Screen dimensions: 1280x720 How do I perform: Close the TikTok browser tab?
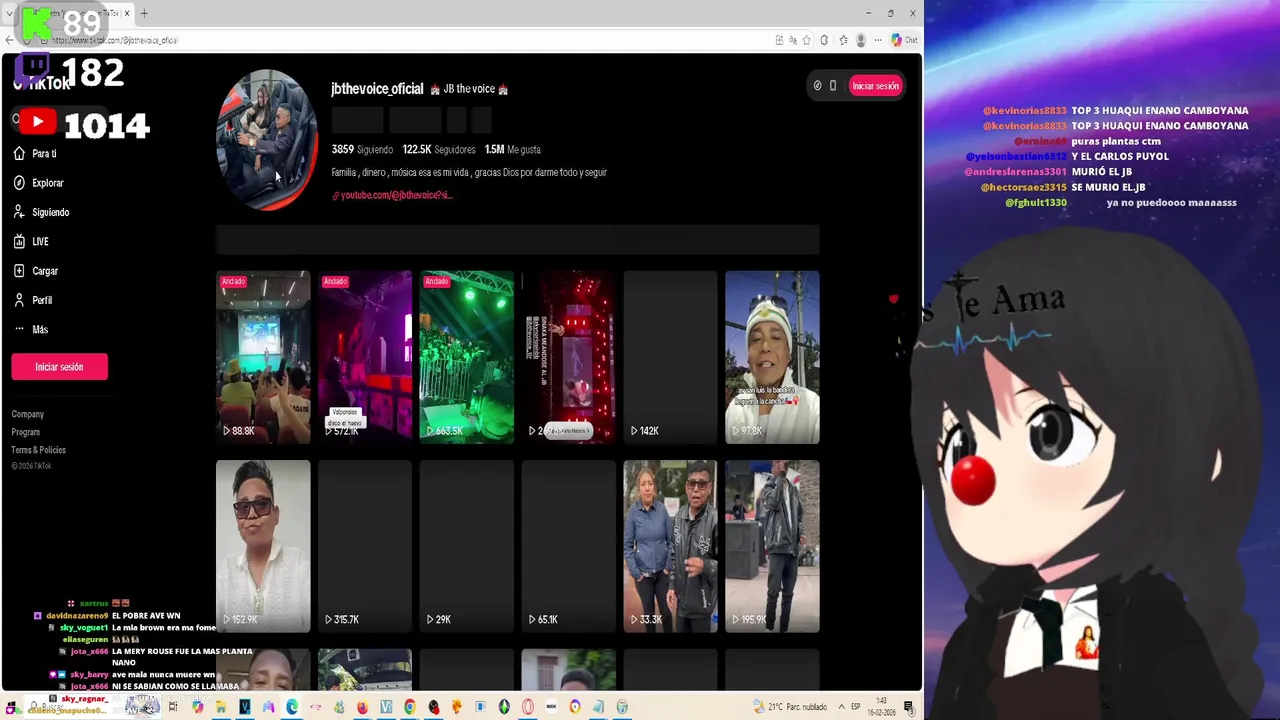[127, 13]
